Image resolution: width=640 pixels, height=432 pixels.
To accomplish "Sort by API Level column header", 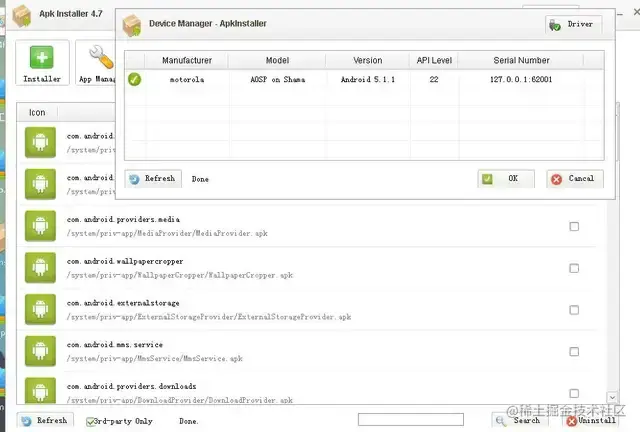I will pos(434,60).
